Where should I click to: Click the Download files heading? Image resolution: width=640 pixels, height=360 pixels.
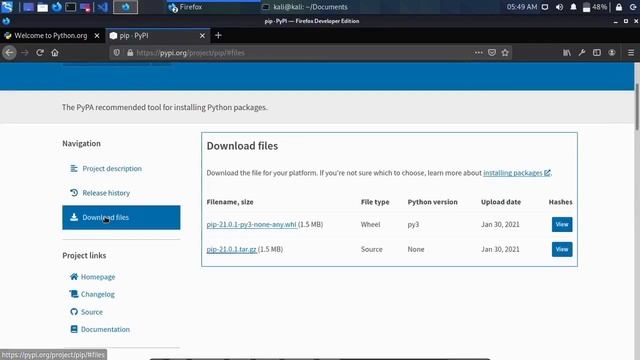point(242,146)
